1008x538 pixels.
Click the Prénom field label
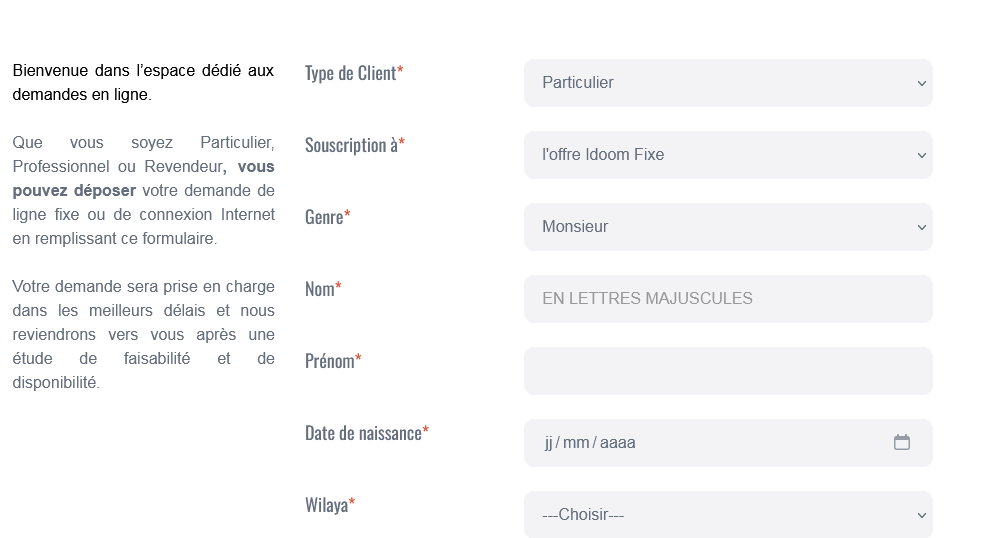[x=330, y=361]
